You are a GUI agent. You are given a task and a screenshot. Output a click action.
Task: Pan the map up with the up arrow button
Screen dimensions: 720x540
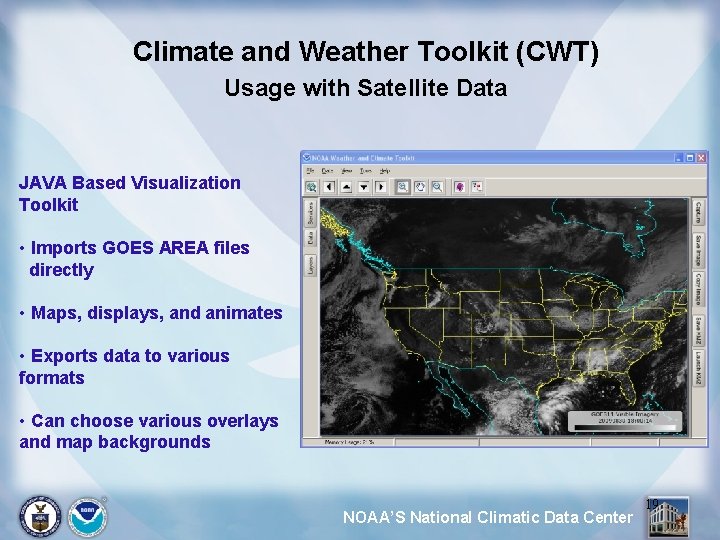tap(346, 187)
